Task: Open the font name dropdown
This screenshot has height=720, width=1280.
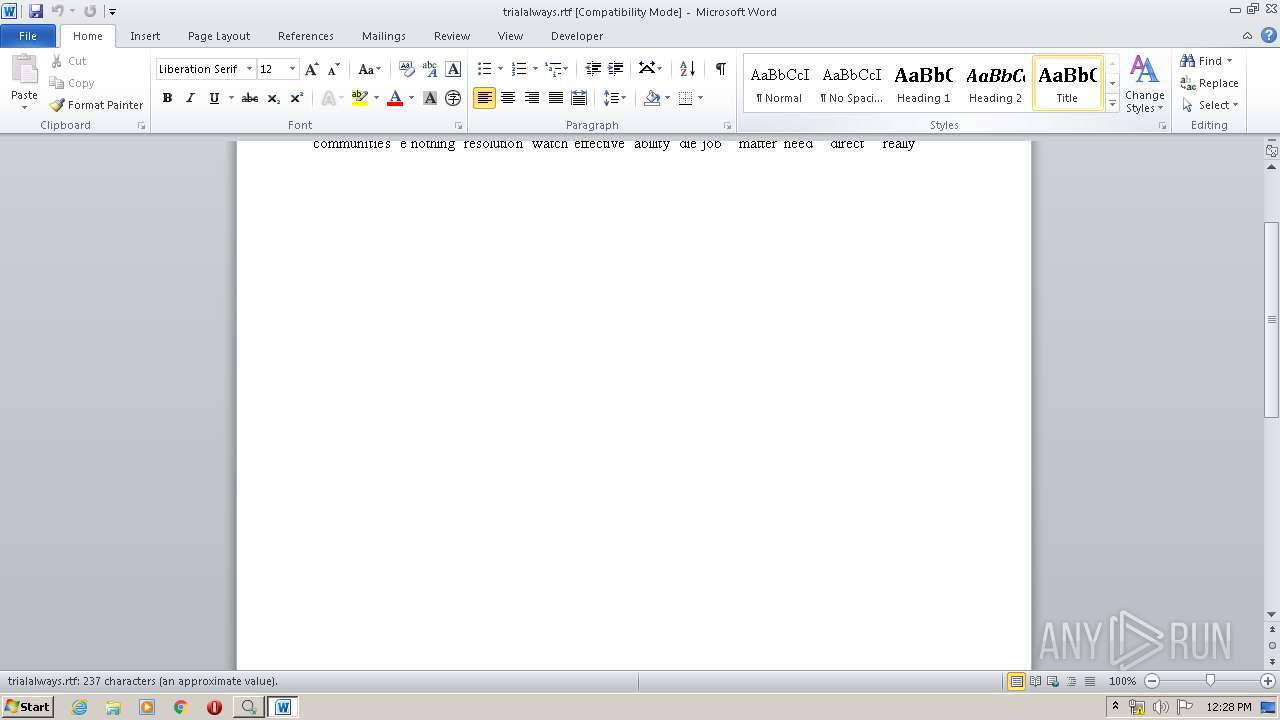Action: (249, 69)
